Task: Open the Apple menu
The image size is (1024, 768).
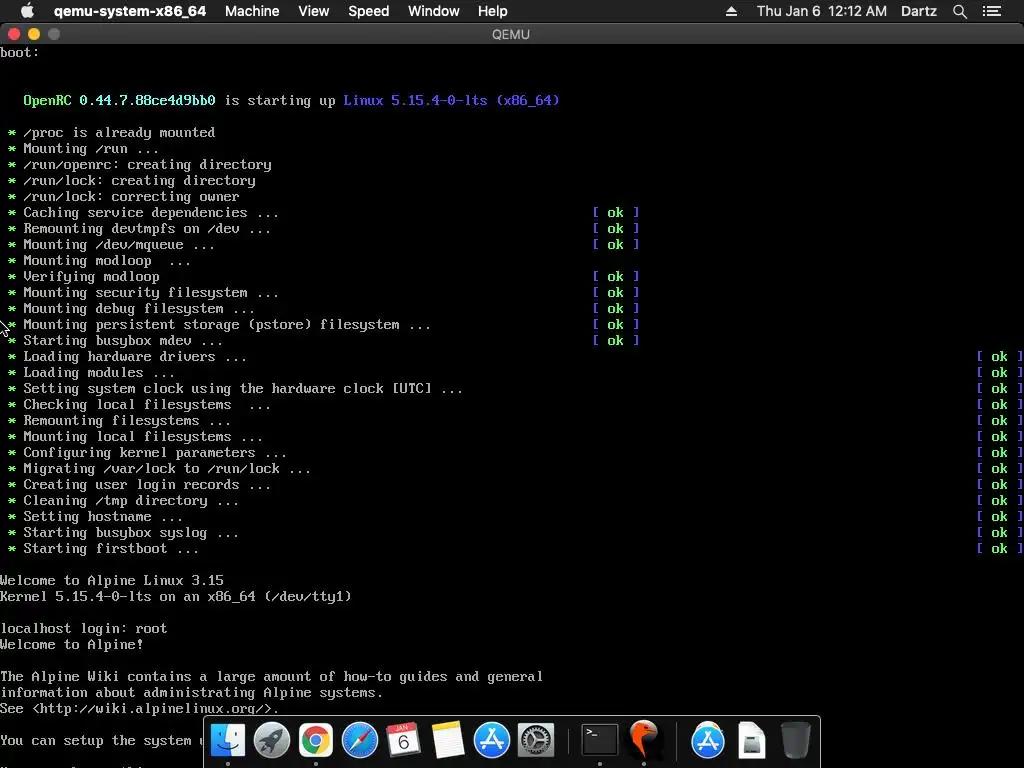Action: [27, 11]
